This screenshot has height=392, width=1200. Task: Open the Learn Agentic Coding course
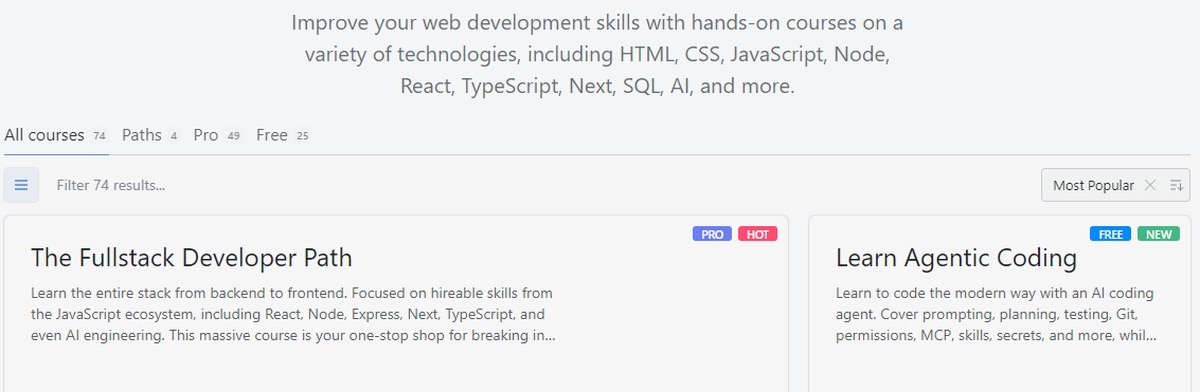coord(956,258)
